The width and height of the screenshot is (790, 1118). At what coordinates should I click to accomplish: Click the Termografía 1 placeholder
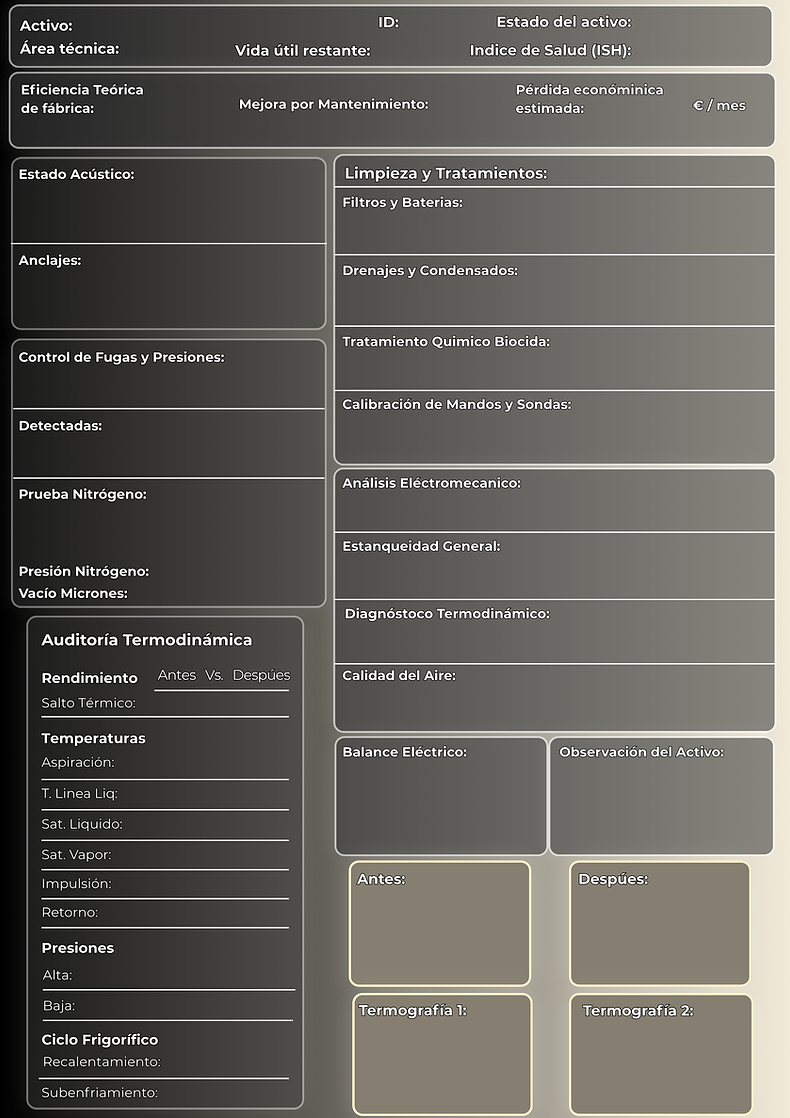[442, 1054]
